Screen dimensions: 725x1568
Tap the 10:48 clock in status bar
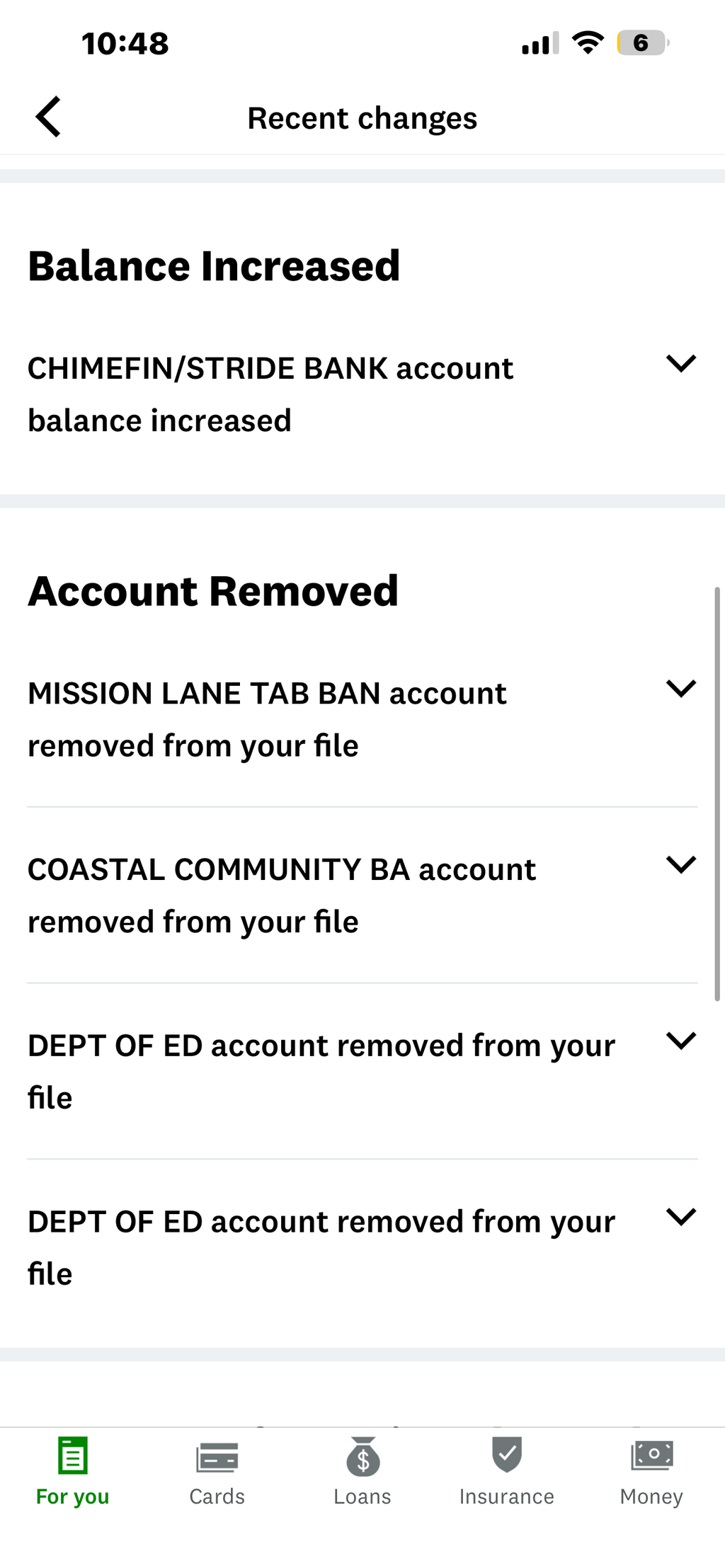pos(125,44)
